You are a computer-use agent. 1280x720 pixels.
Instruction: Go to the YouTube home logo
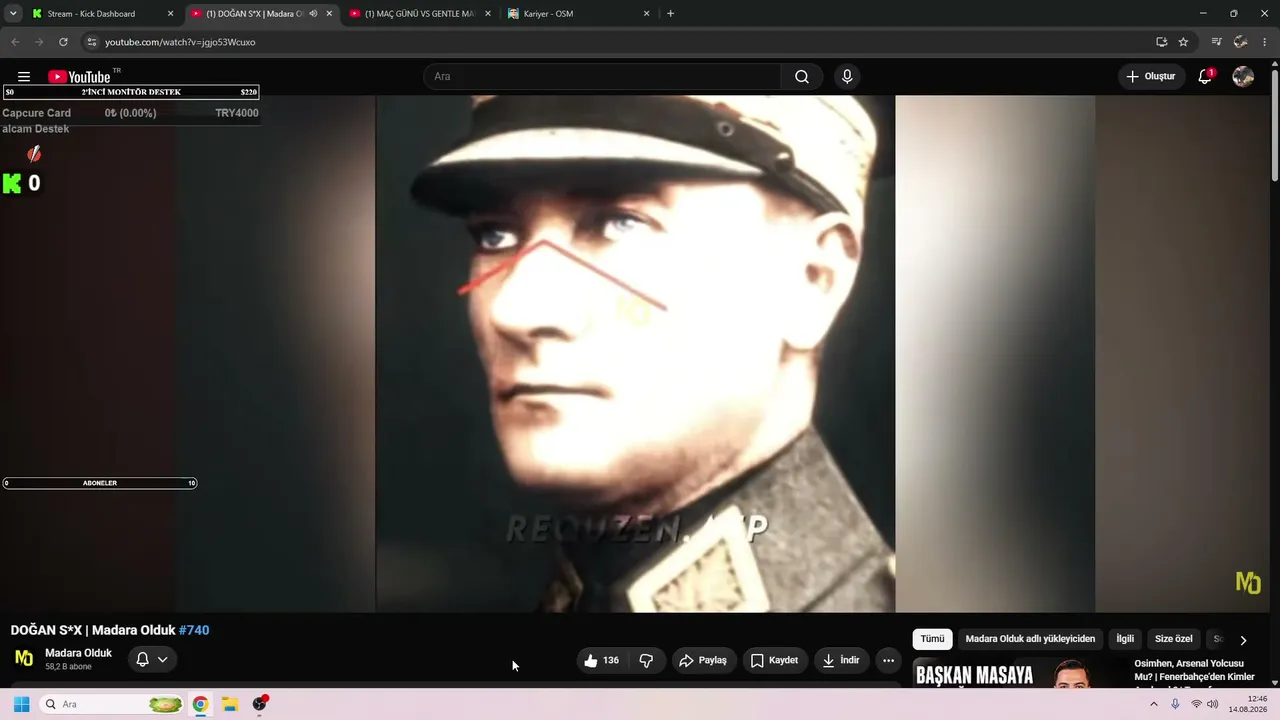tap(79, 77)
